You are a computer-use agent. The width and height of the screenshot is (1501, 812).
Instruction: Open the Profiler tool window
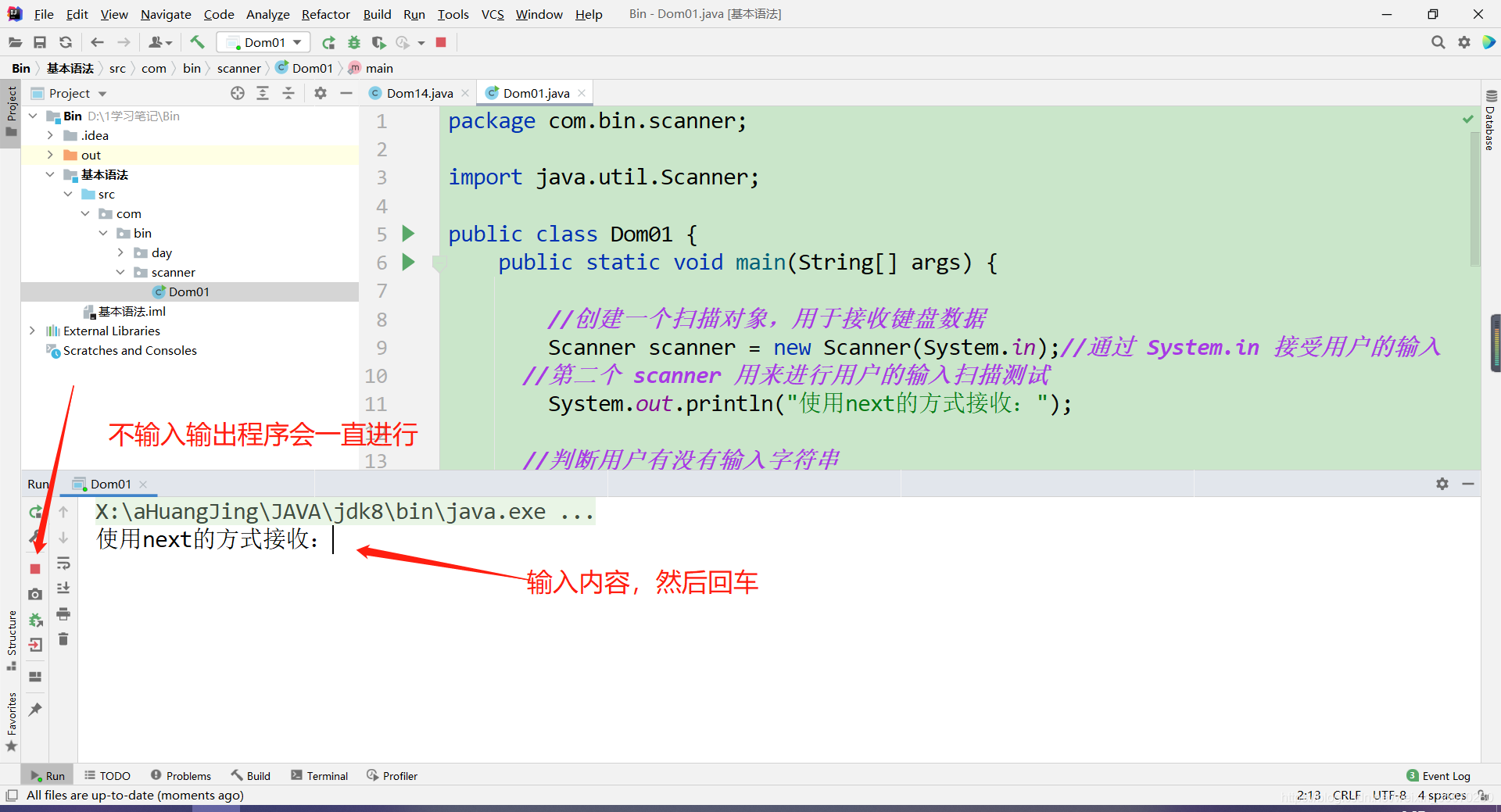(392, 775)
